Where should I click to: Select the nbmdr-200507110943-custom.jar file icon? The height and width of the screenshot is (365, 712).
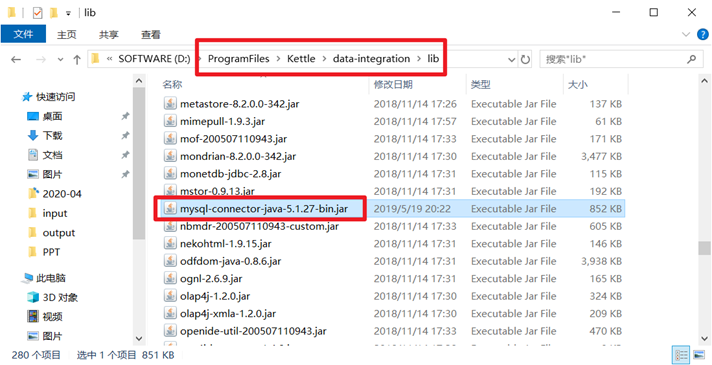click(170, 226)
